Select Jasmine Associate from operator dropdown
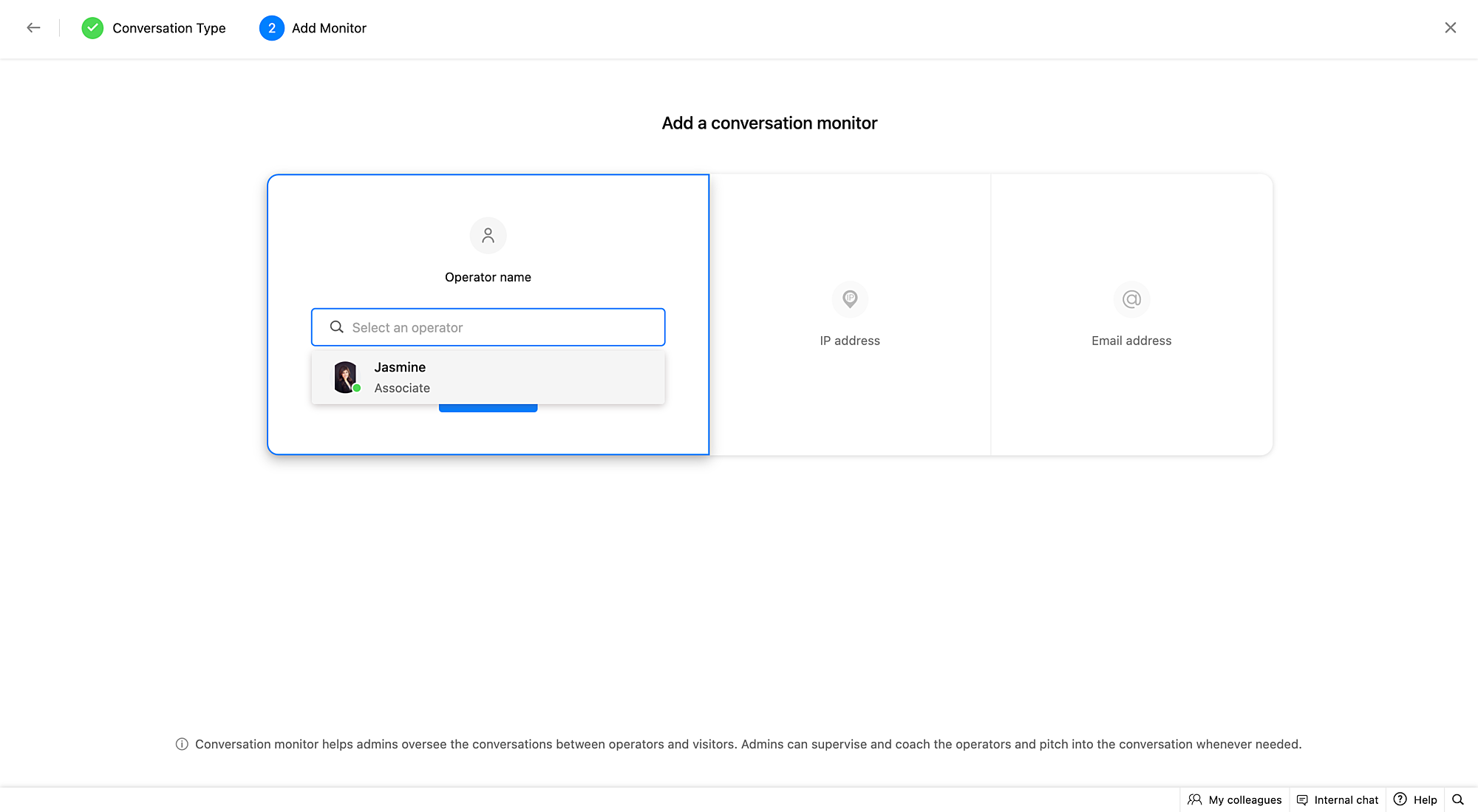1478x812 pixels. tap(488, 377)
